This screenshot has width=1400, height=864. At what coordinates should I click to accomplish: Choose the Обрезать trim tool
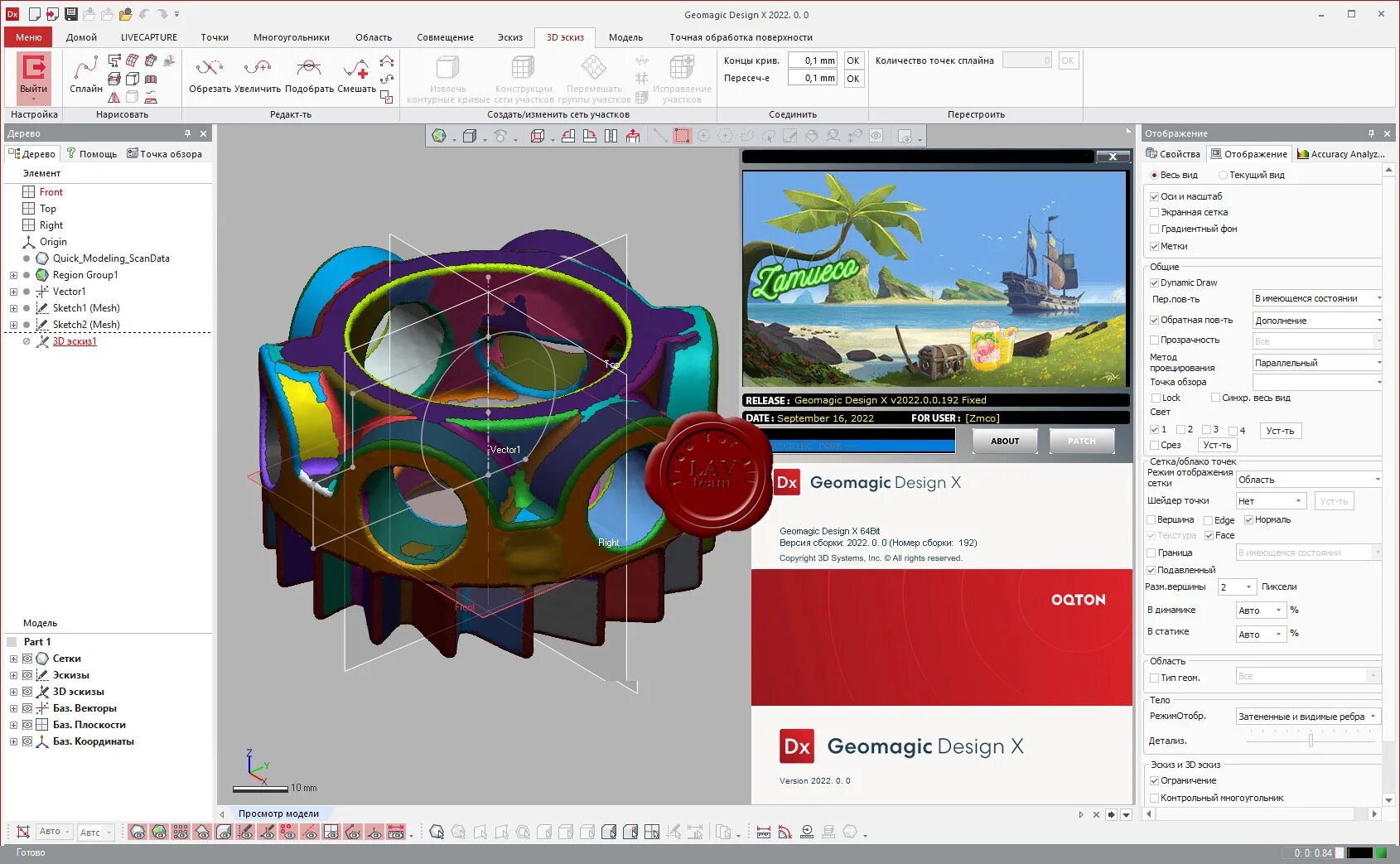click(210, 75)
